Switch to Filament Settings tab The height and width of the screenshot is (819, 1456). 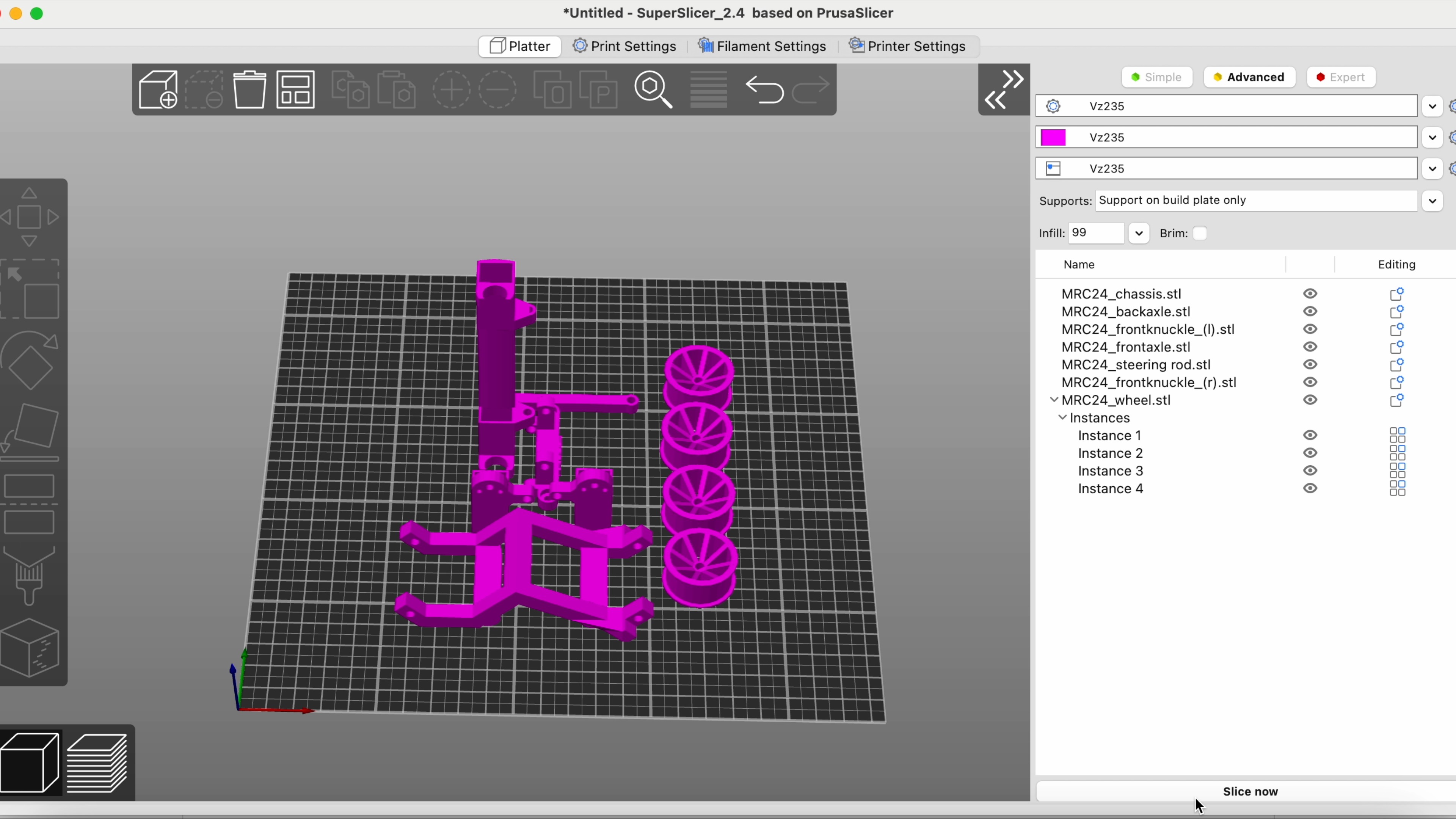763,46
